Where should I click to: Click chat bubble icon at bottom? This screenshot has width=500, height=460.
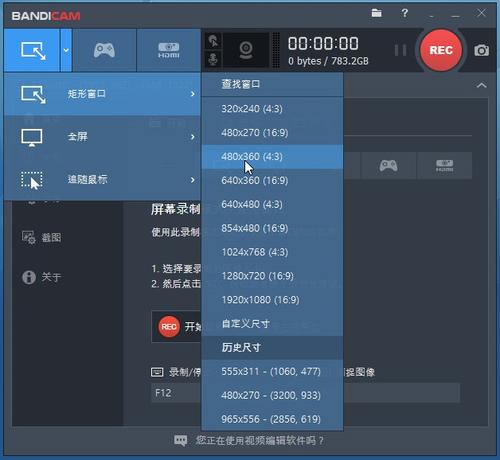pos(181,441)
